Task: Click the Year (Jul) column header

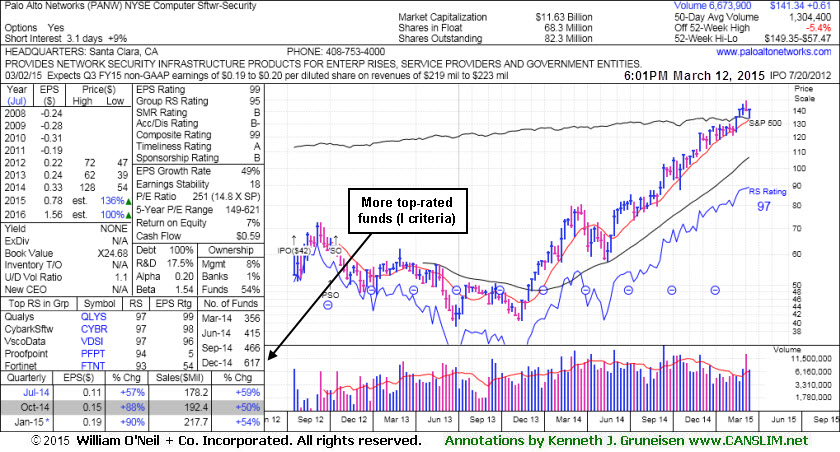Action: 17,95
